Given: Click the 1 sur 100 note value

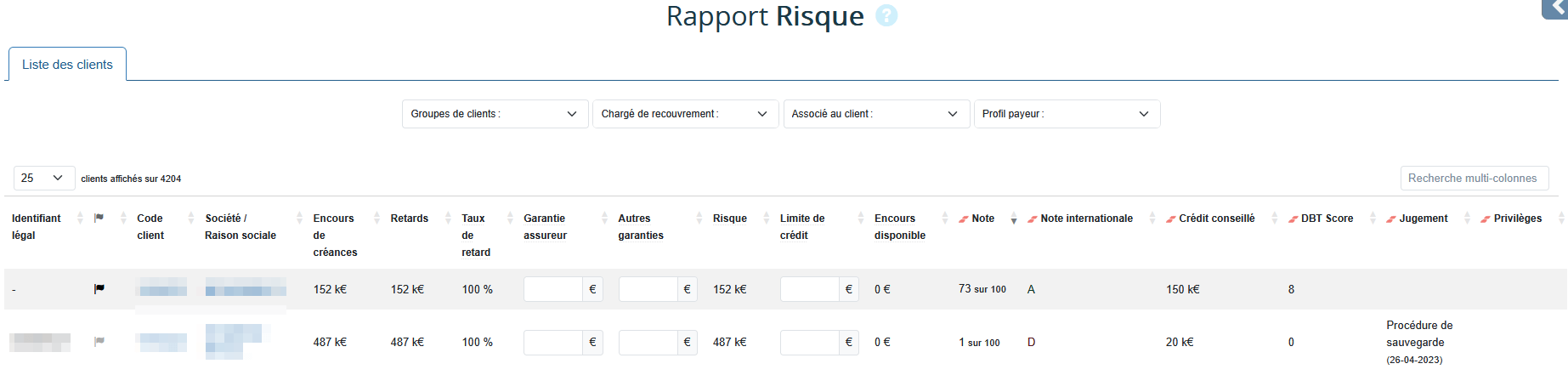Looking at the screenshot, I should coord(979,342).
